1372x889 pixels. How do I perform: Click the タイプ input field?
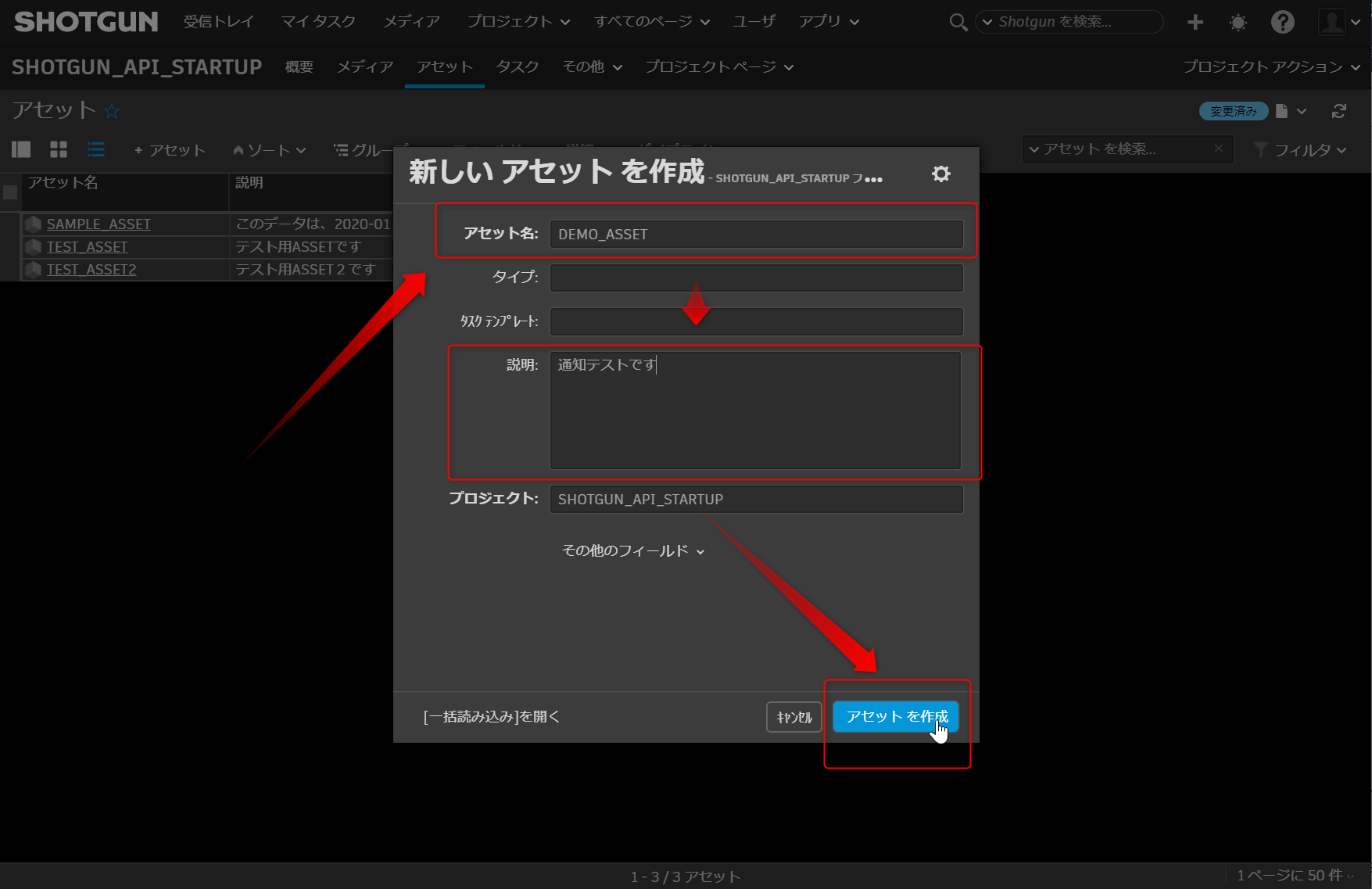click(757, 278)
